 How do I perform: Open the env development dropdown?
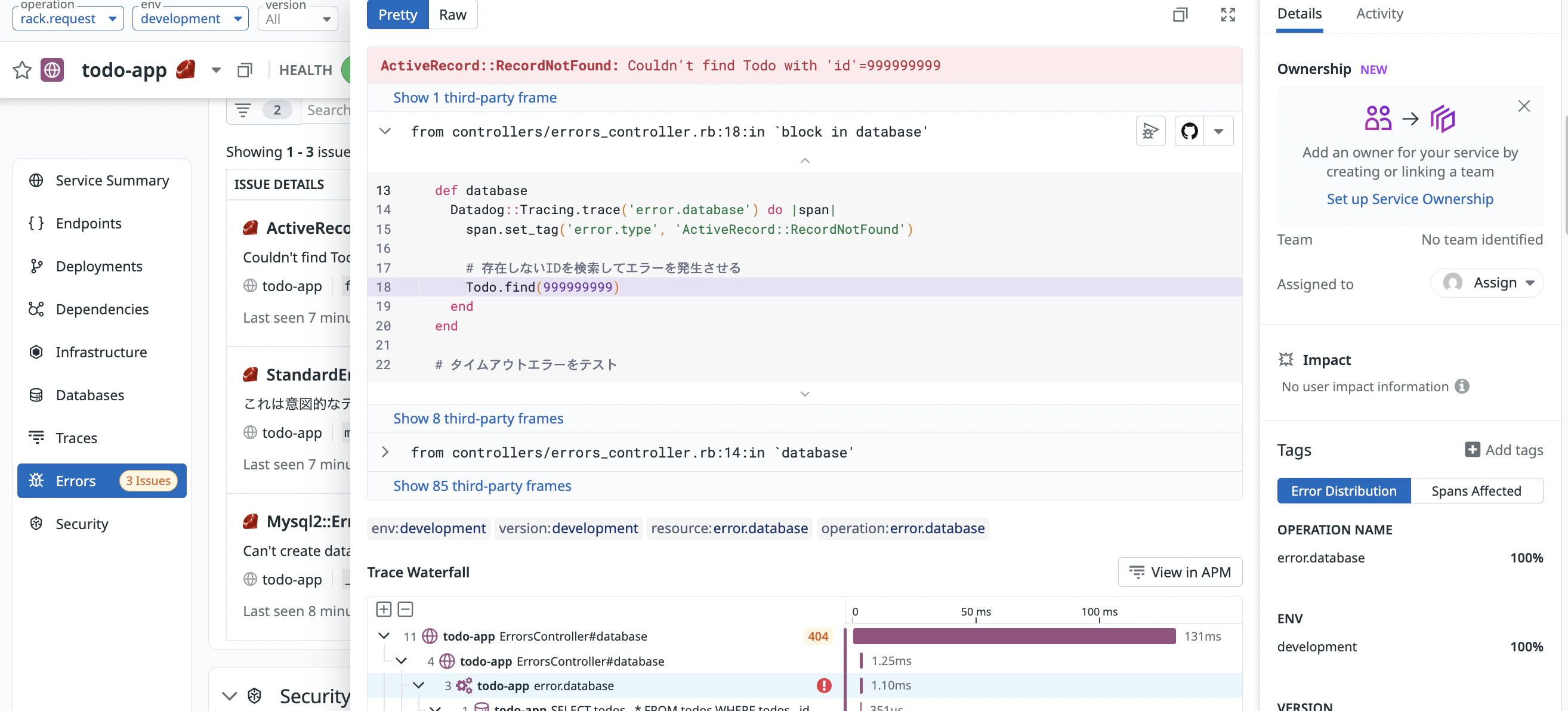tap(190, 18)
